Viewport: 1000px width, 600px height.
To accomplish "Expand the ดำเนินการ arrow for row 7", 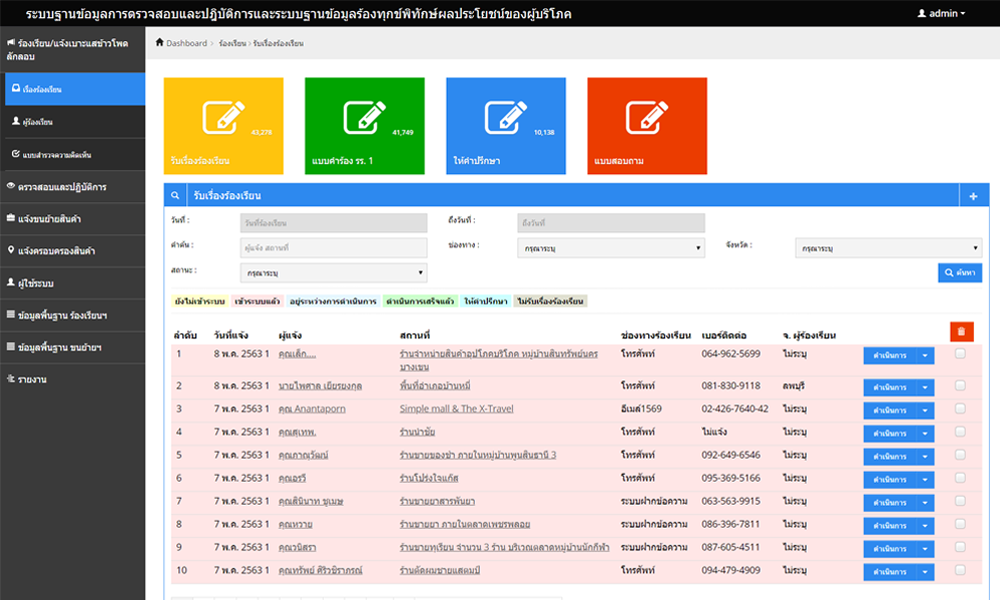I will pyautogui.click(x=925, y=503).
